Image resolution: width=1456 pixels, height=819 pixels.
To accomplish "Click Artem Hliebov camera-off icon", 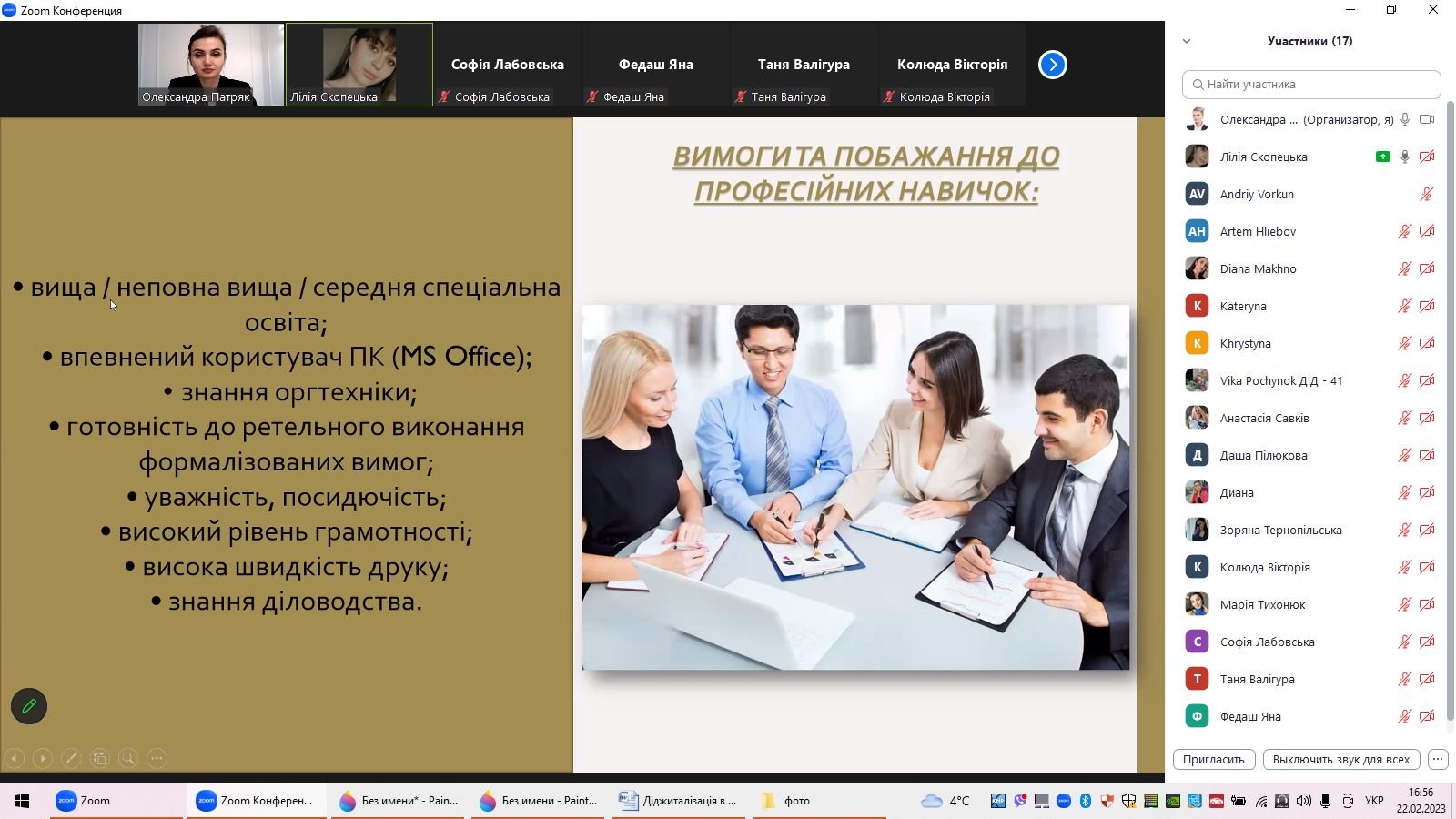I will [1427, 231].
